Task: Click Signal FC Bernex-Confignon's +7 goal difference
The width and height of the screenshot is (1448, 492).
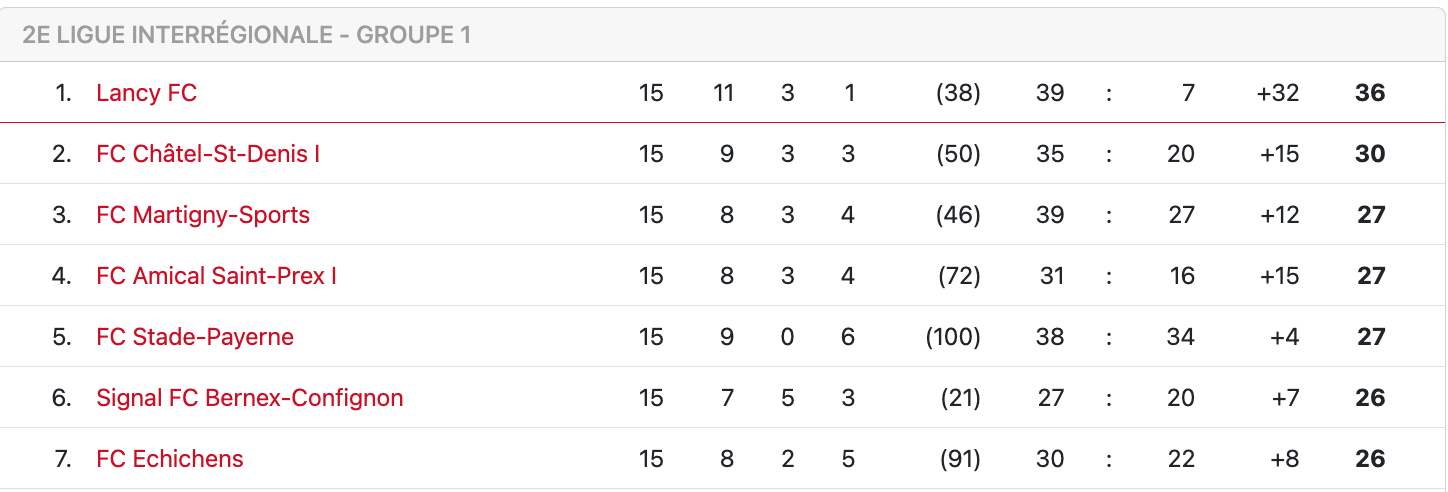Action: [x=1285, y=398]
